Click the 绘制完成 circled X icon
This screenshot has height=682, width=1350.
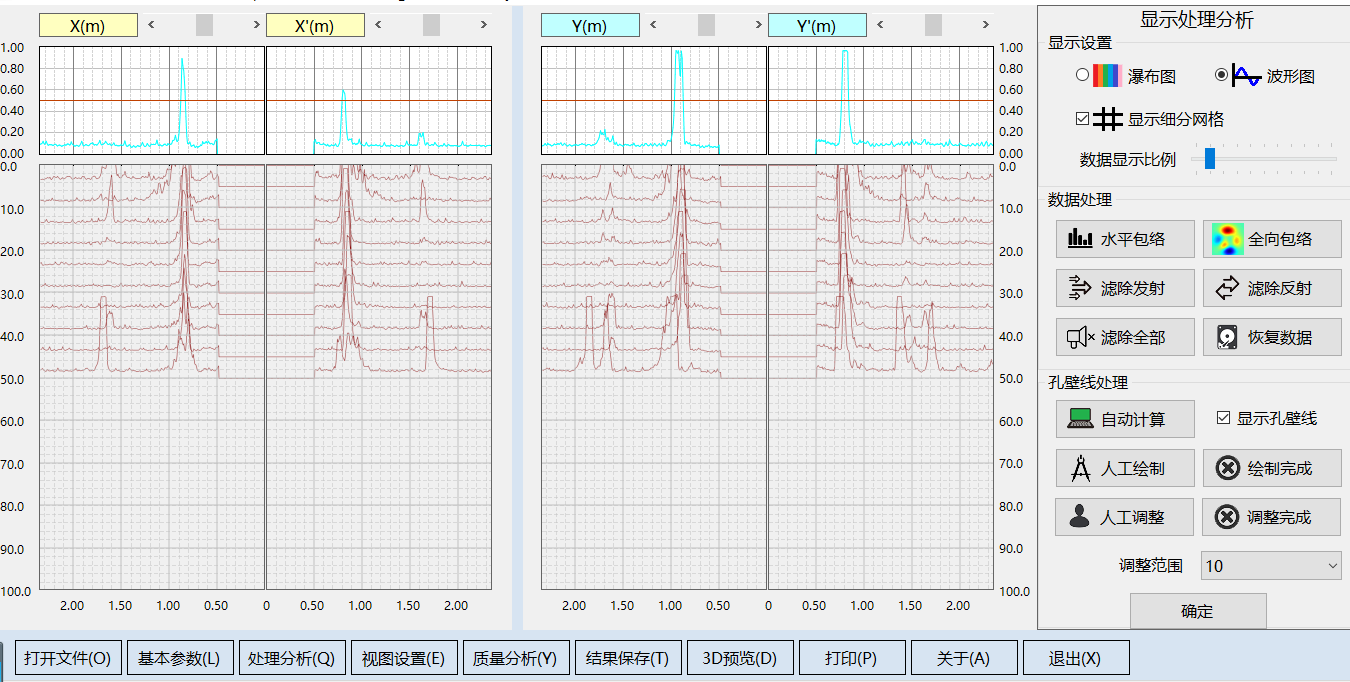point(1227,467)
